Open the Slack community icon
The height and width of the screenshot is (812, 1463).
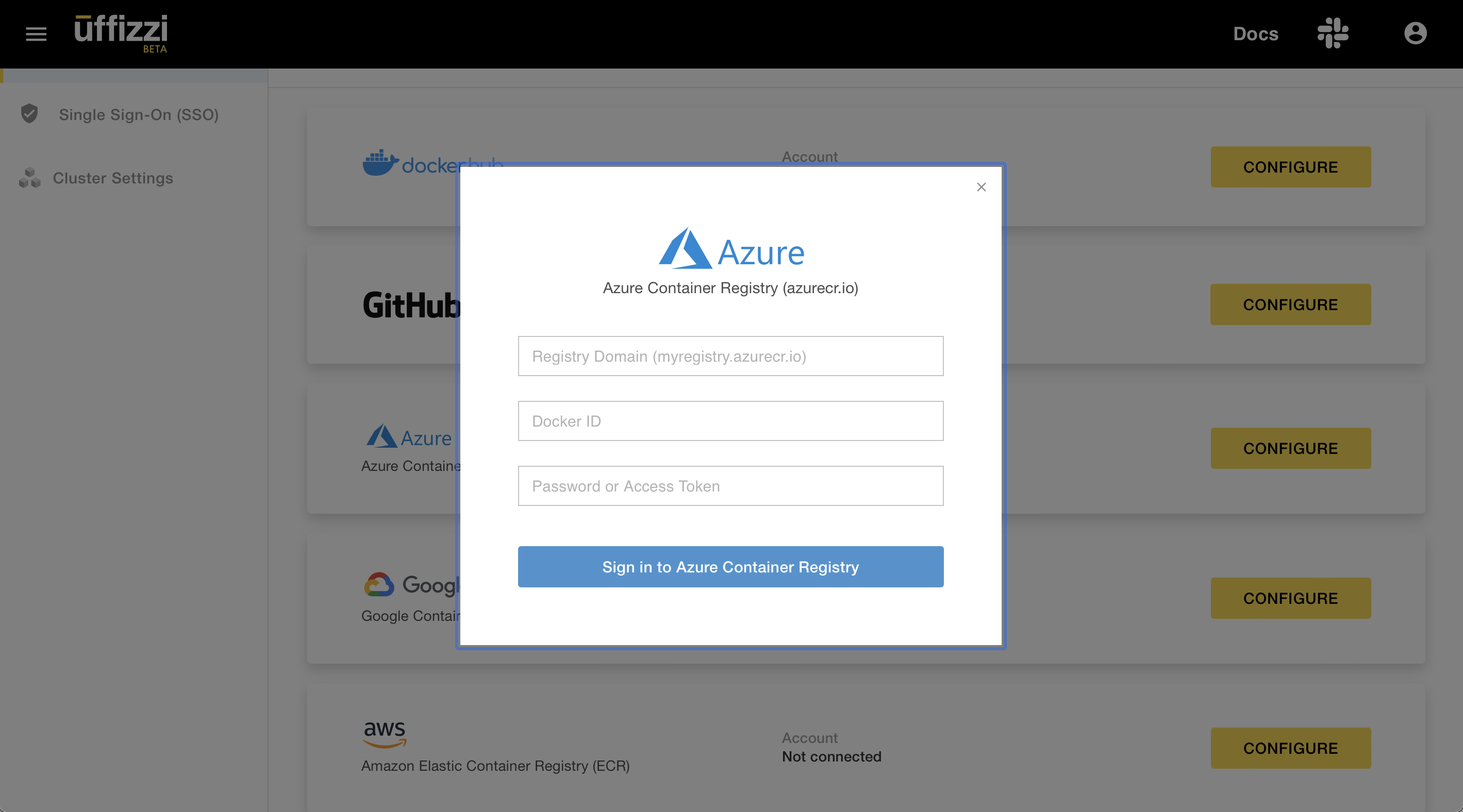pyautogui.click(x=1333, y=33)
